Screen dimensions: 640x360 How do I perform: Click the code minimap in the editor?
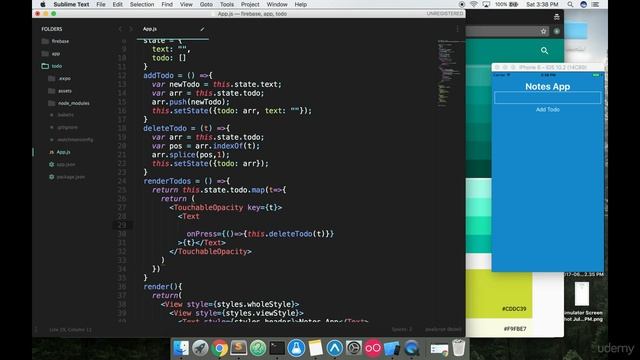pyautogui.click(x=448, y=73)
